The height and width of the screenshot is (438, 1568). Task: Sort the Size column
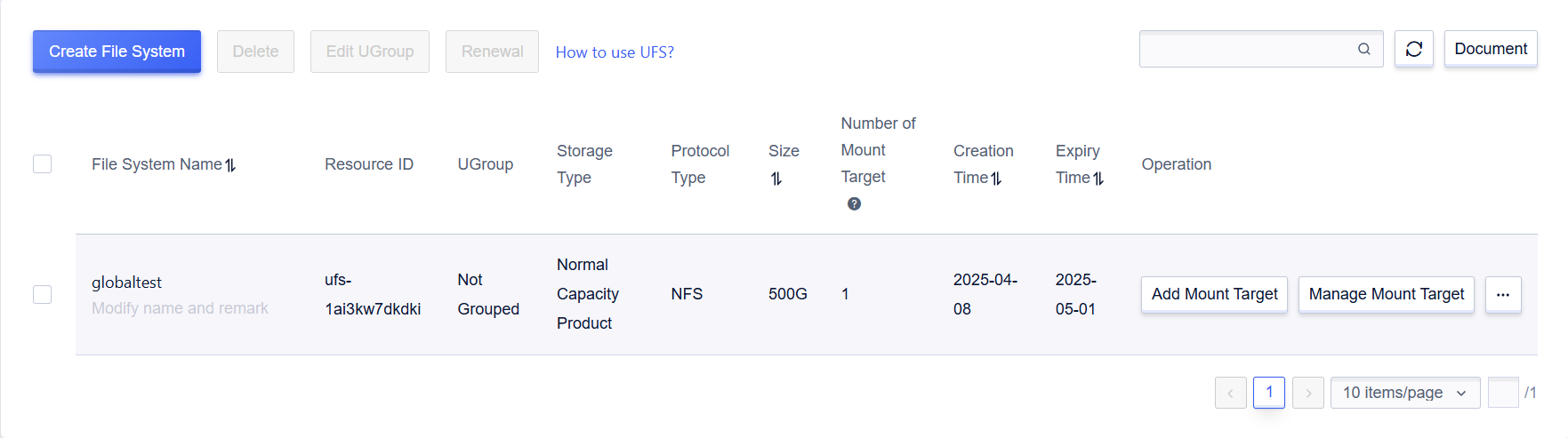(776, 179)
